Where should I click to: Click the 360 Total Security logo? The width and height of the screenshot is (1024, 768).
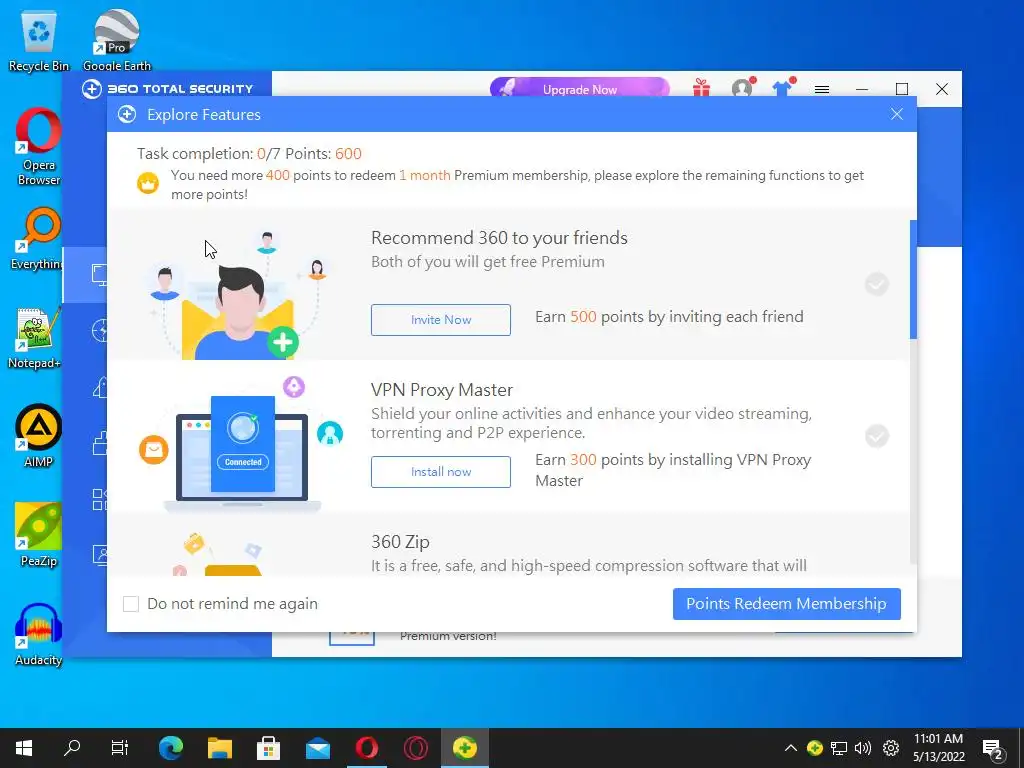[x=167, y=89]
